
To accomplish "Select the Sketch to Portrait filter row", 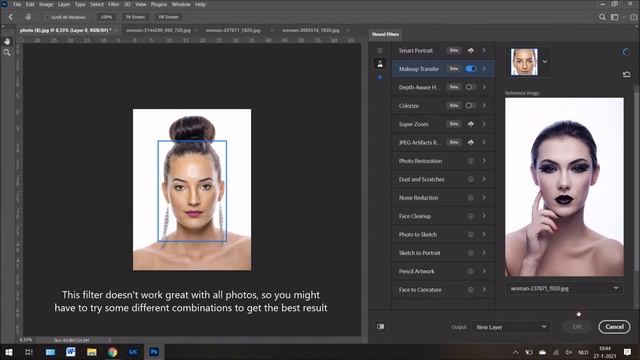I will pyautogui.click(x=444, y=253).
